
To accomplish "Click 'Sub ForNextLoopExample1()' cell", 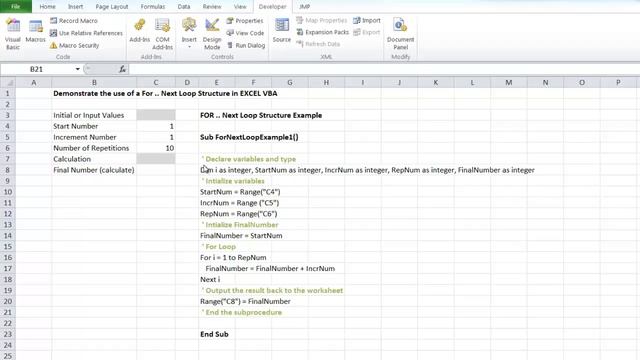I will point(249,137).
